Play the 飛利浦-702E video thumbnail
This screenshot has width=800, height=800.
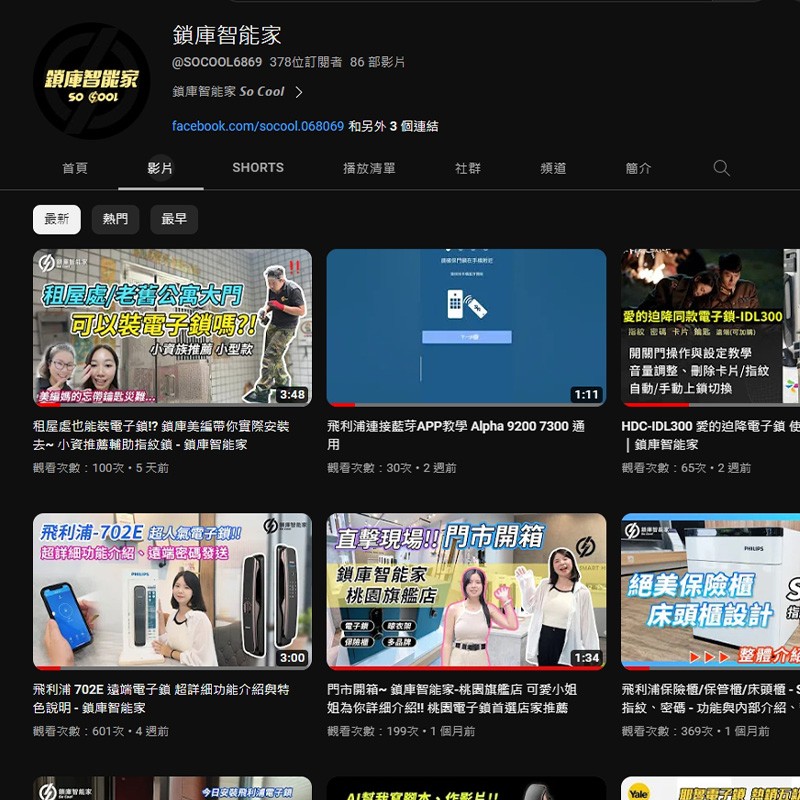coord(172,591)
